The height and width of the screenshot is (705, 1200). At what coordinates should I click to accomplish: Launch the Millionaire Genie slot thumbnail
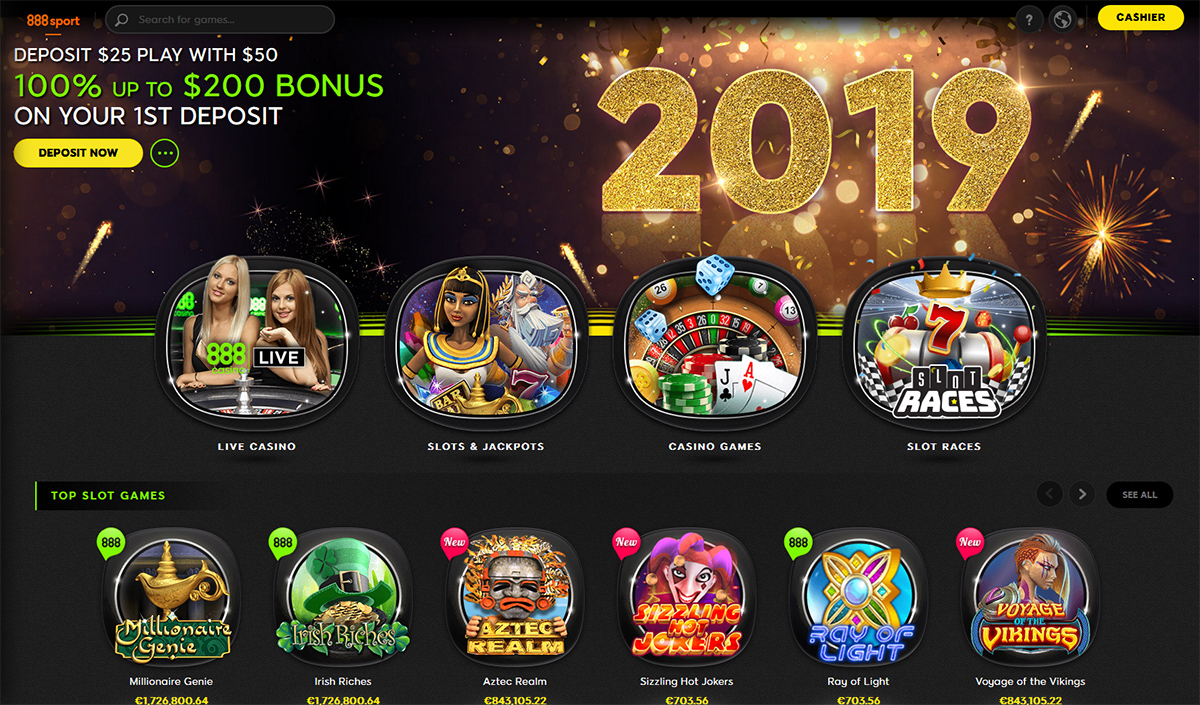(x=171, y=600)
